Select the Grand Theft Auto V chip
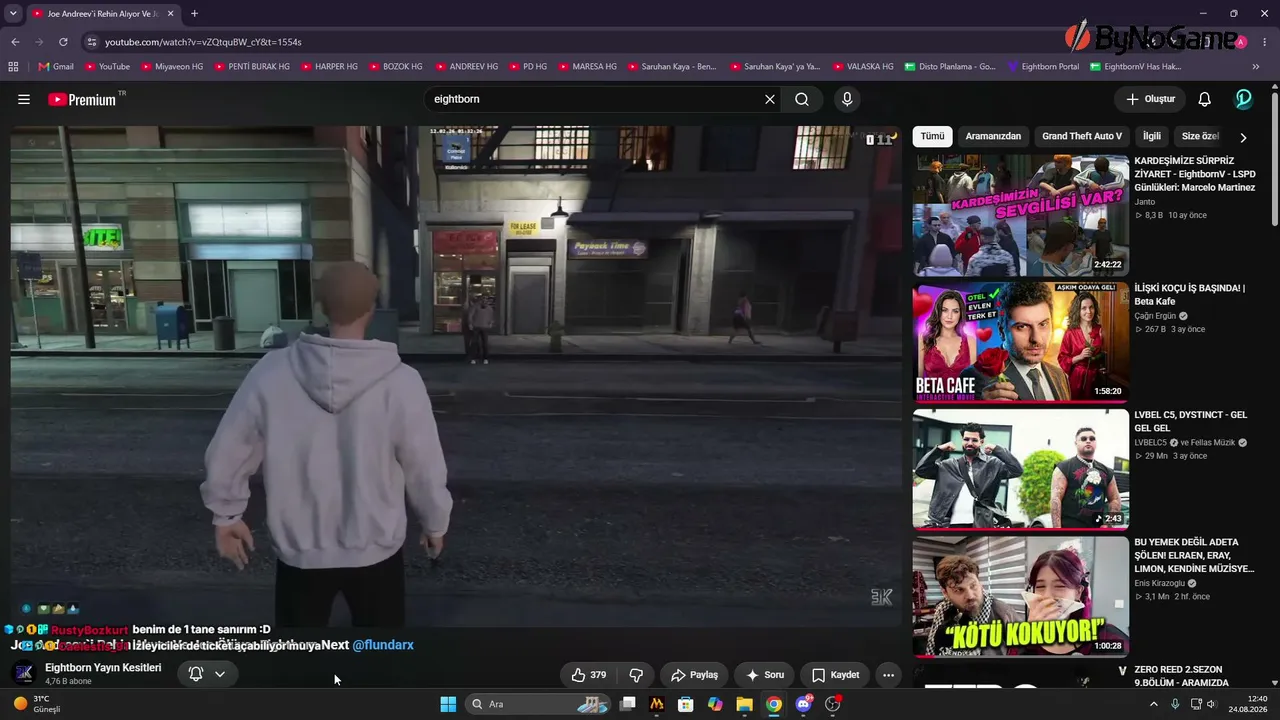 coord(1082,136)
